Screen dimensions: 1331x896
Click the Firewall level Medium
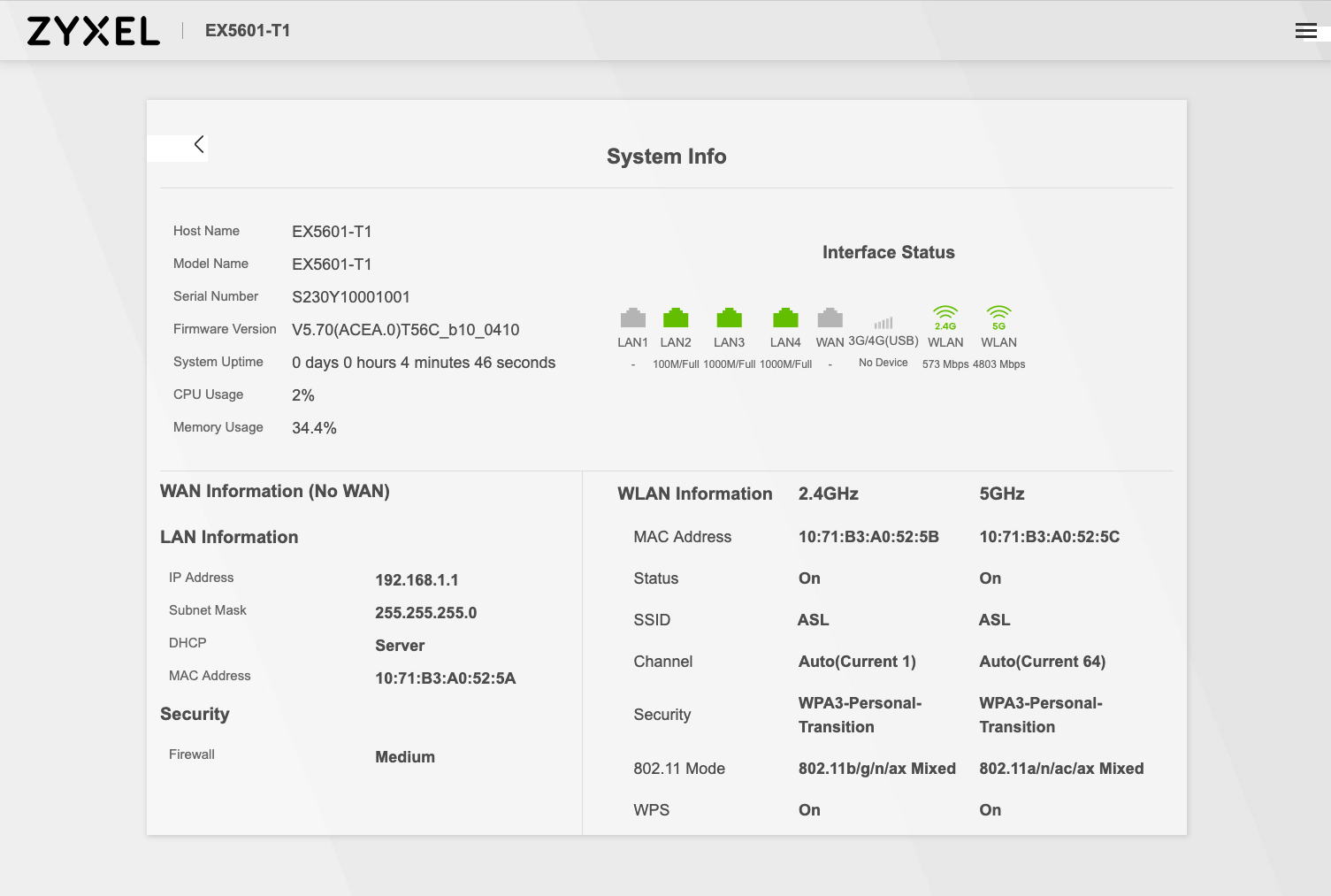pos(405,757)
